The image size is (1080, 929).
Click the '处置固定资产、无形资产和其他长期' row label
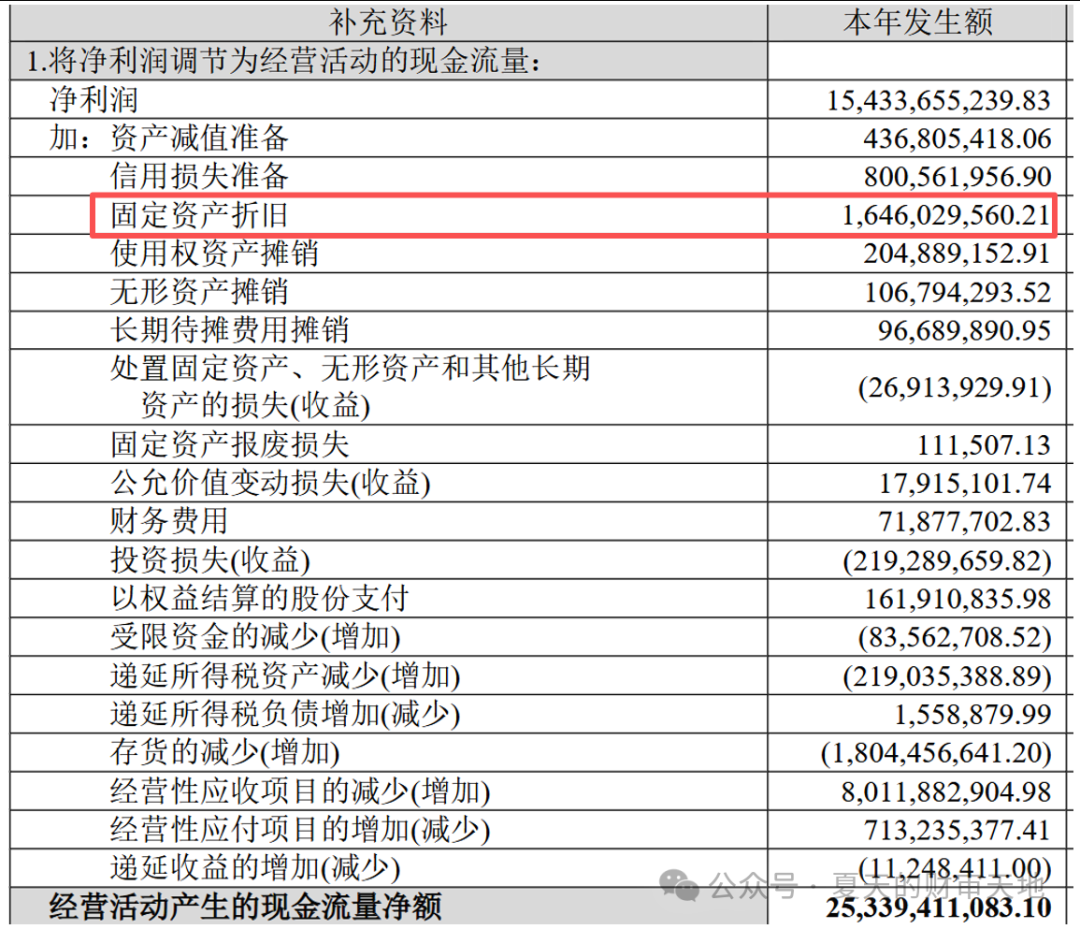(x=350, y=368)
